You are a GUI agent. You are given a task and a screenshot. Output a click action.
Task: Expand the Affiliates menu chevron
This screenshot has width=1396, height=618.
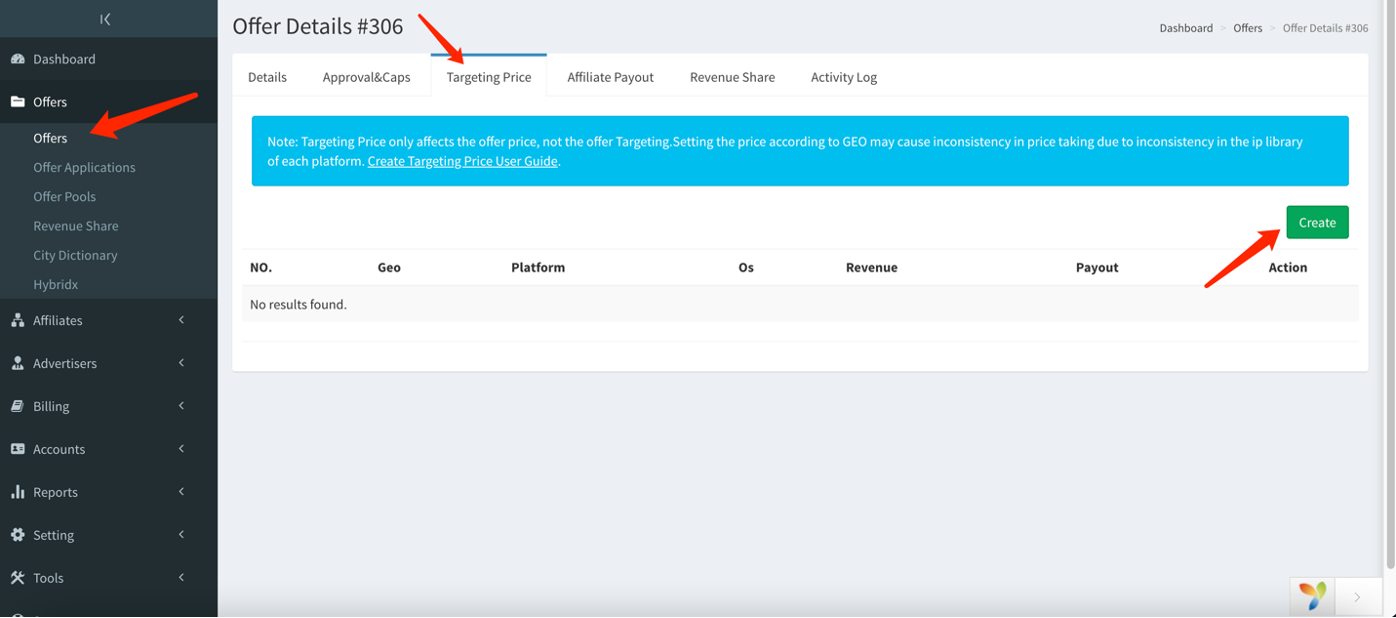click(181, 320)
